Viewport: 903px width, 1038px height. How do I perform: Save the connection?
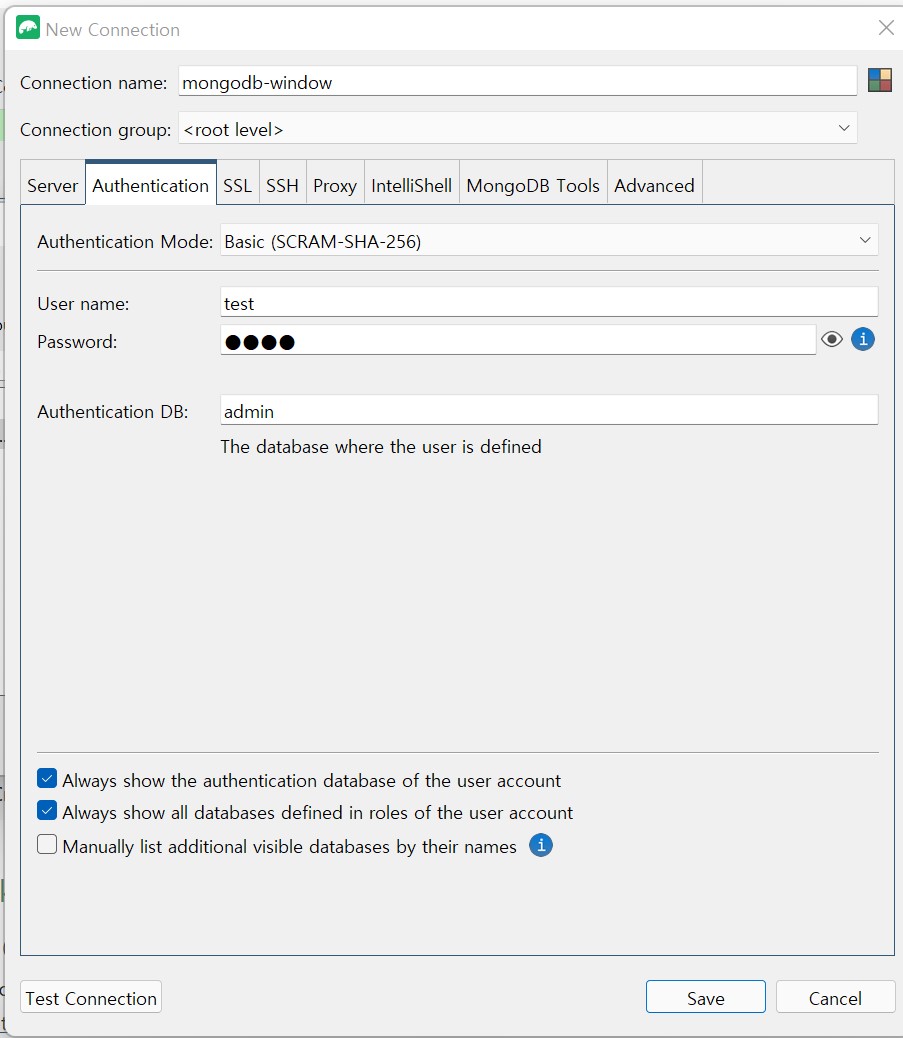pos(706,998)
